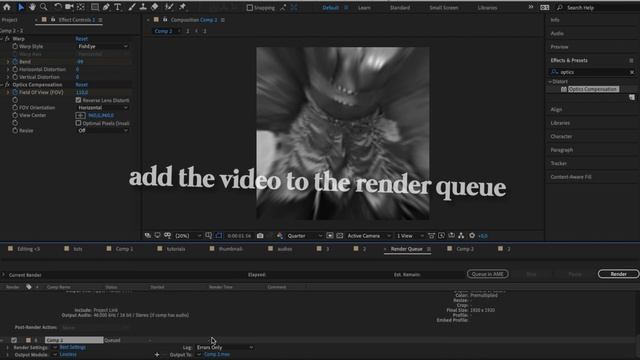
Task: Switch to the Standard workspace
Action: (x=400, y=7)
